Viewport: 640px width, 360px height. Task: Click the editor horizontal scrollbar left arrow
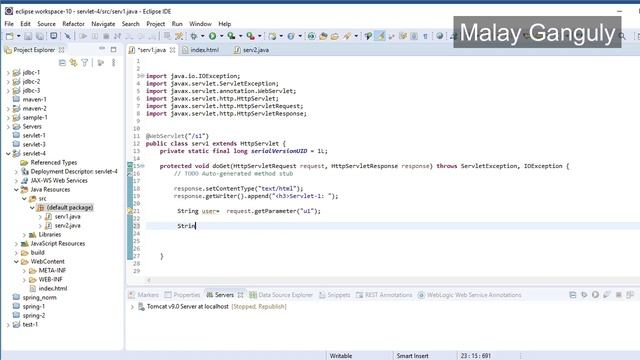[x=149, y=280]
